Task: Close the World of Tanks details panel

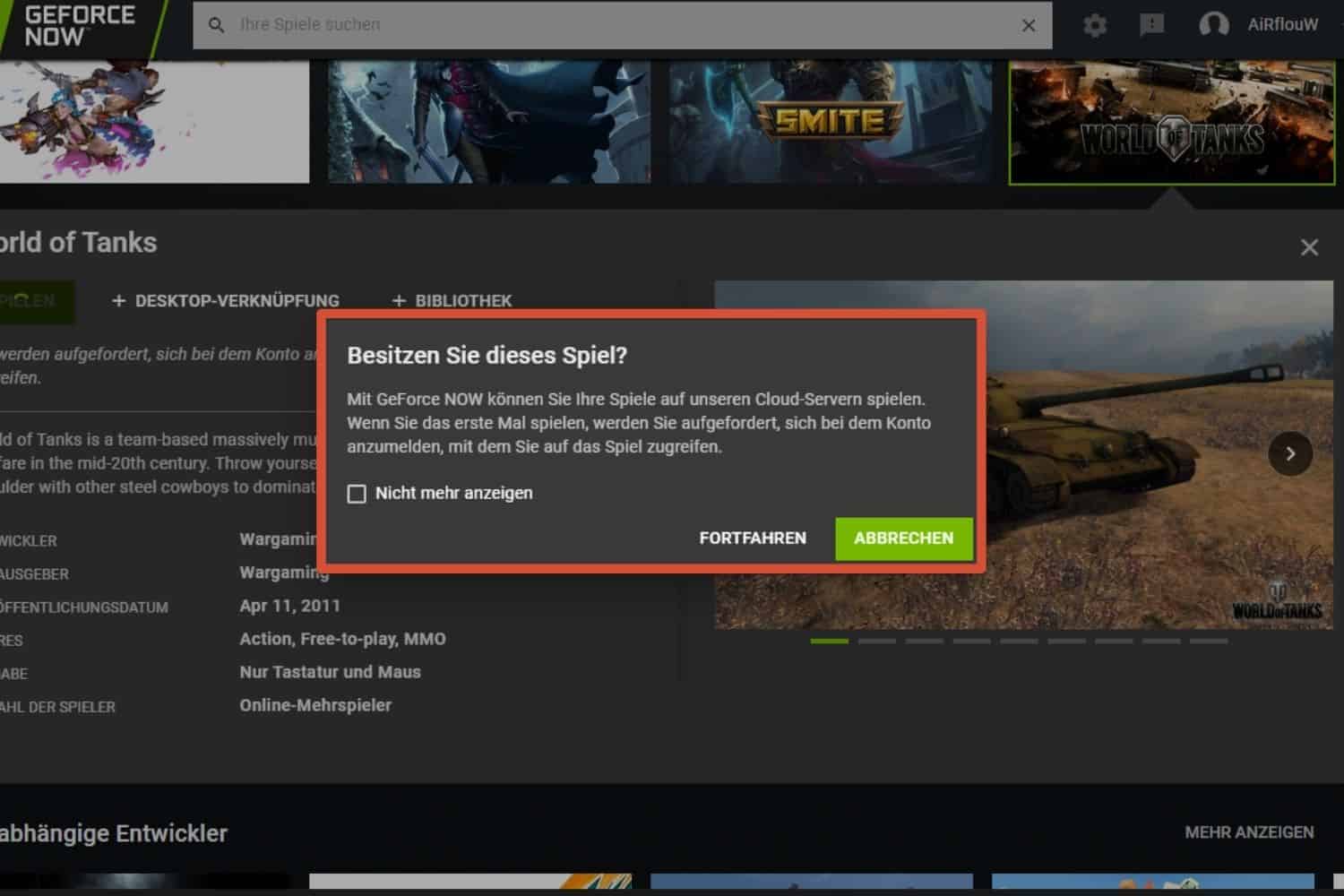Action: 1309,247
